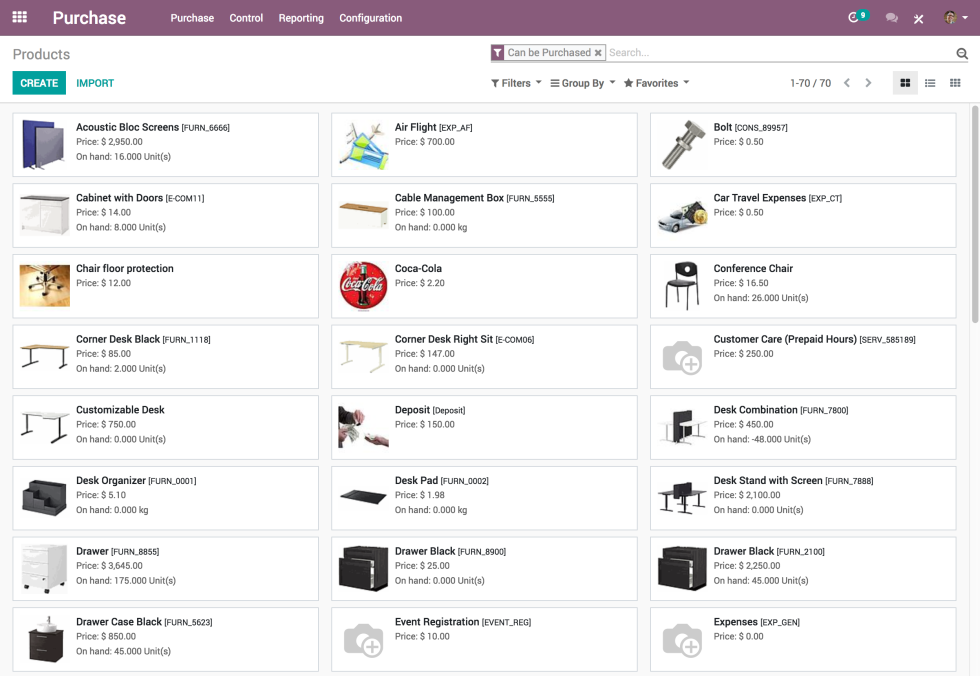Screen dimensions: 980x676
Task: Open the messaging conversations icon
Action: coord(890,17)
